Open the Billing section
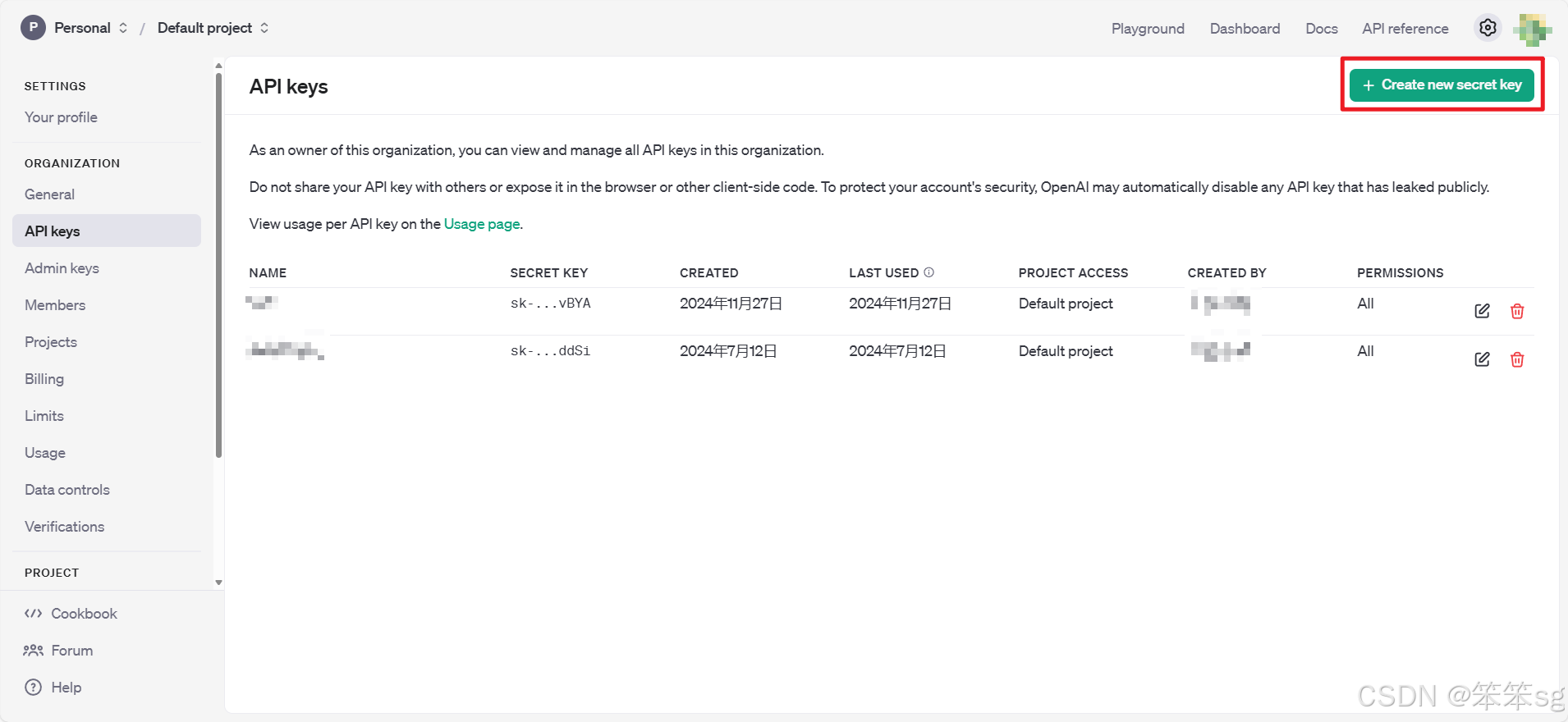 (x=44, y=379)
